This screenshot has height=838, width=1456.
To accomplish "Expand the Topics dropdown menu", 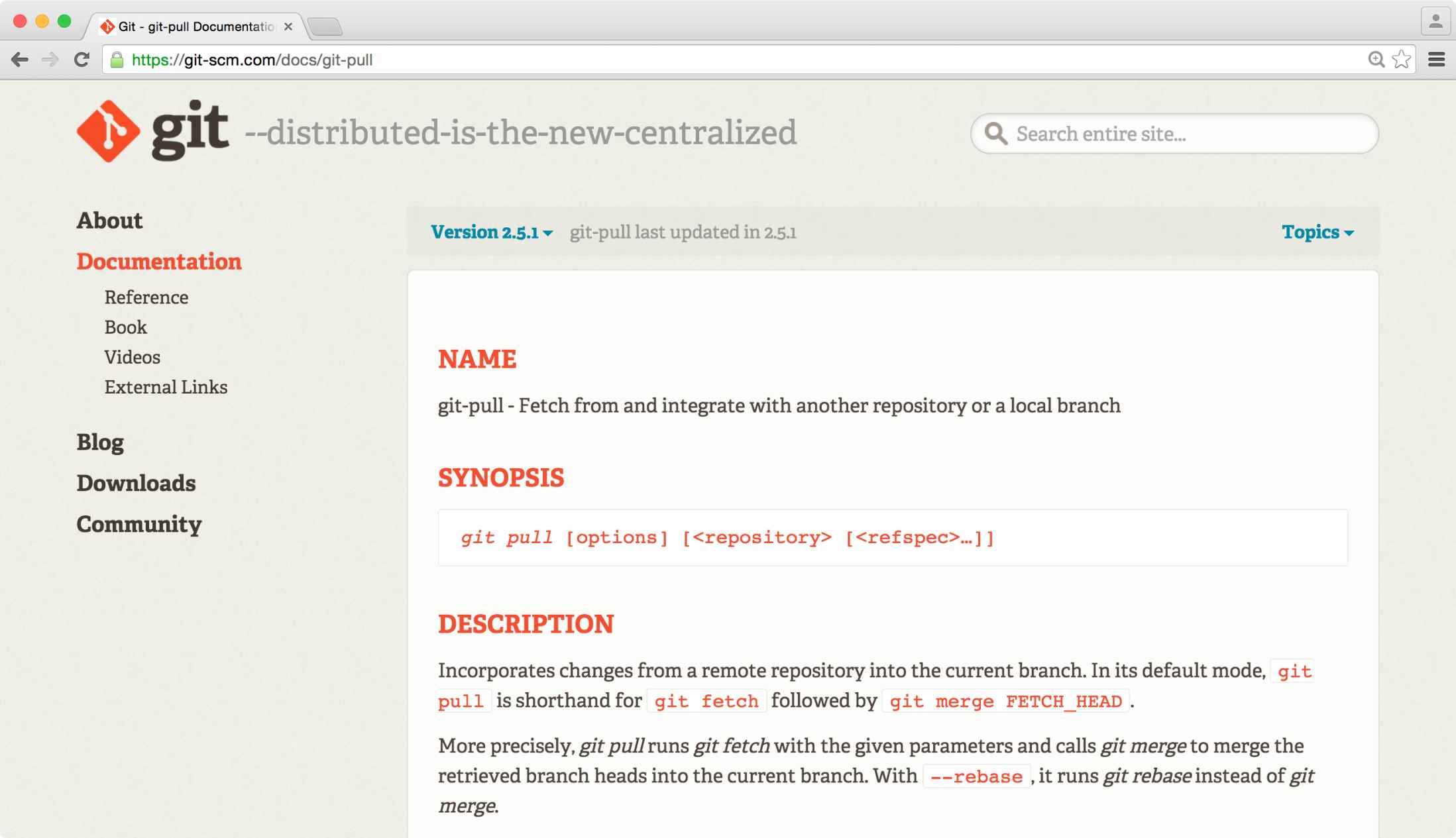I will pos(1318,232).
